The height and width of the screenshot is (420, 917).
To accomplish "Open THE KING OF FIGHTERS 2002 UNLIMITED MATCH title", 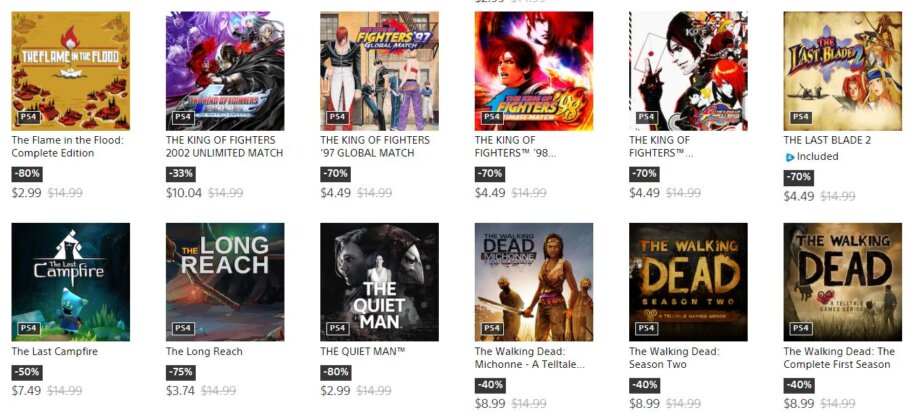I will click(225, 147).
